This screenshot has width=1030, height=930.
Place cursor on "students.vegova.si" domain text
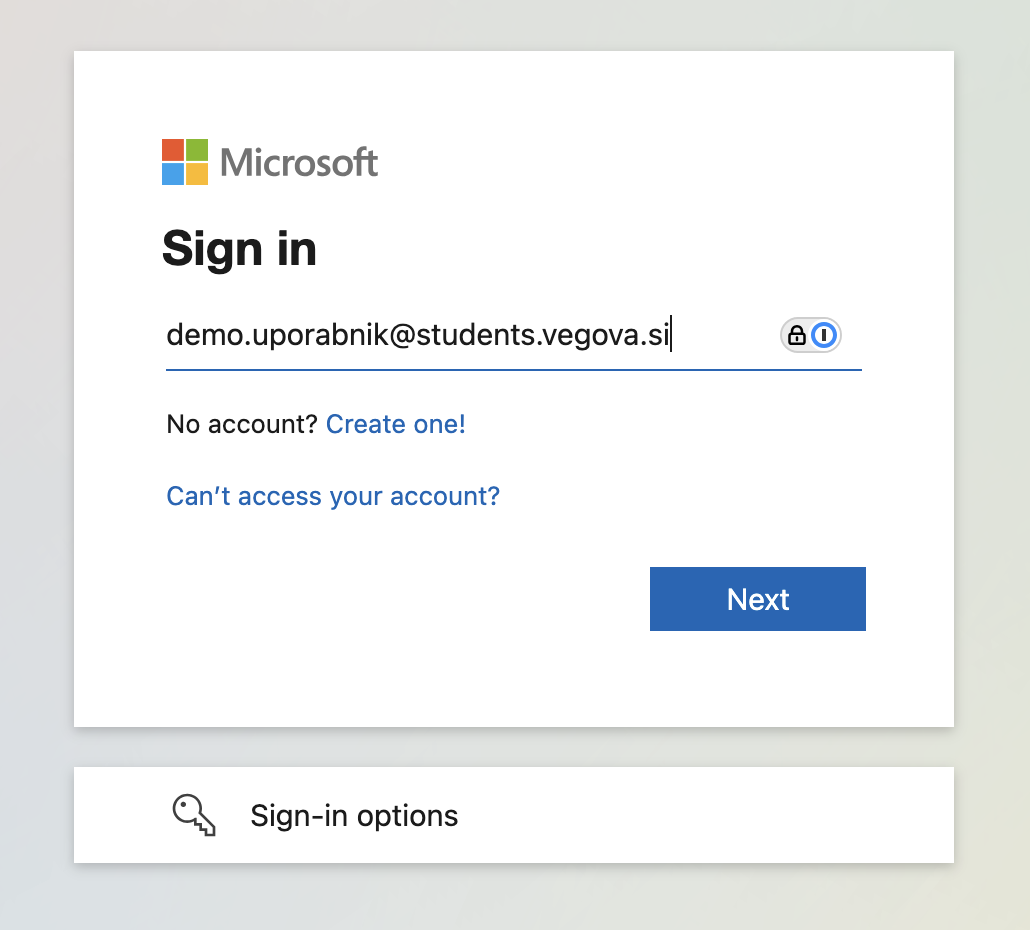543,336
